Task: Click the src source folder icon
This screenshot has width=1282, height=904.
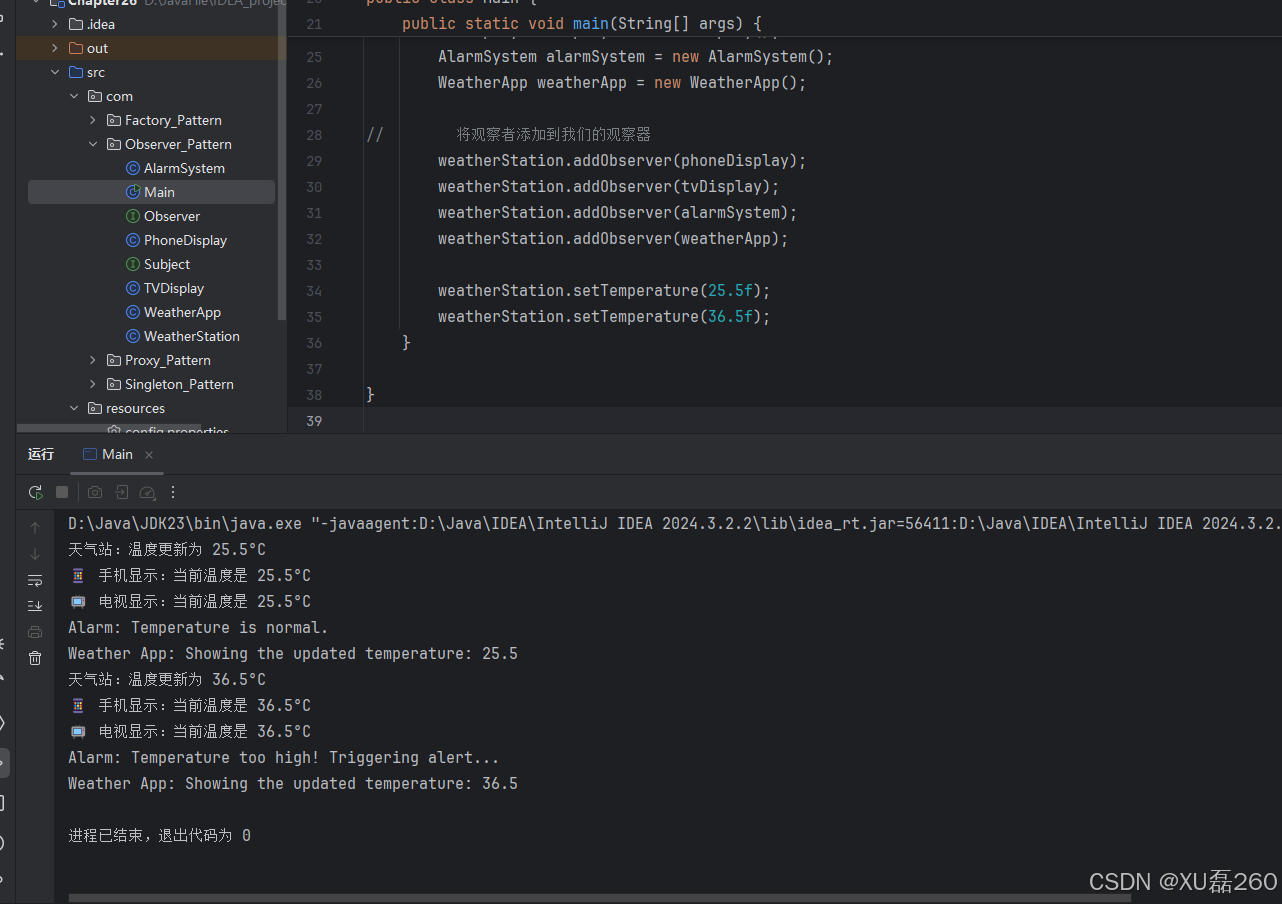Action: 76,72
